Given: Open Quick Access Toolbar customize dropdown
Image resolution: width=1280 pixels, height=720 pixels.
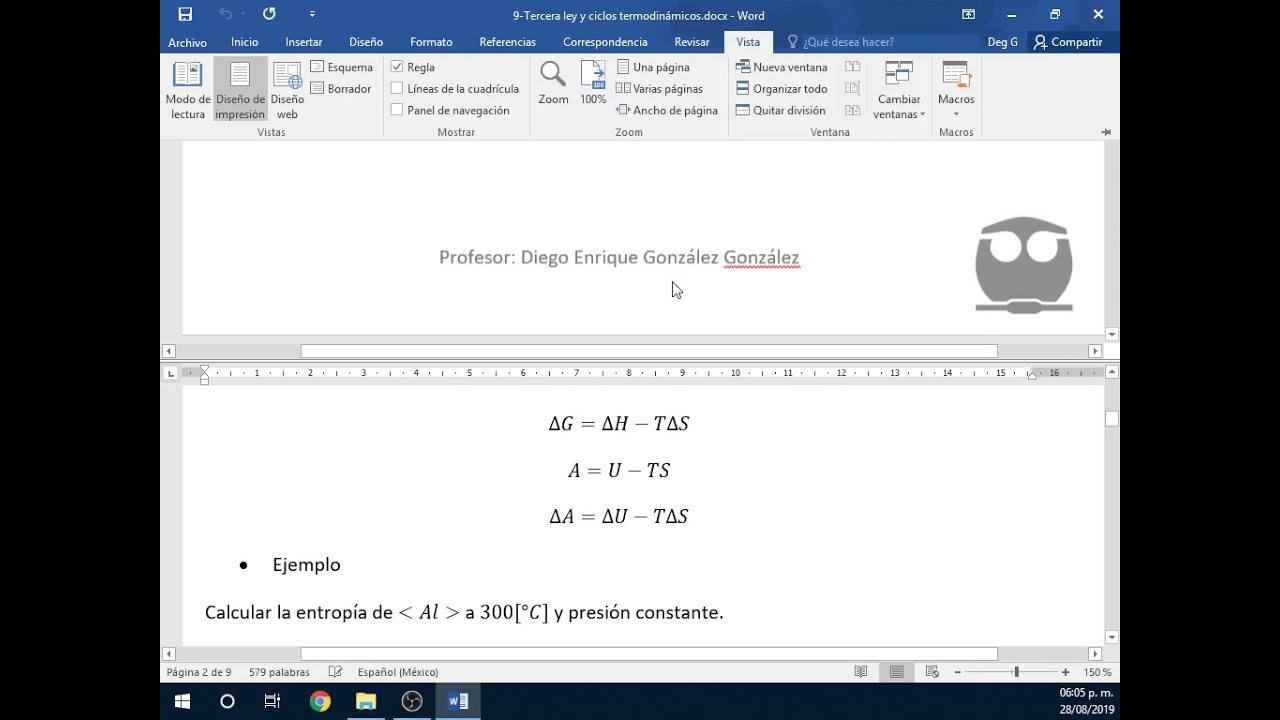Looking at the screenshot, I should [x=312, y=14].
